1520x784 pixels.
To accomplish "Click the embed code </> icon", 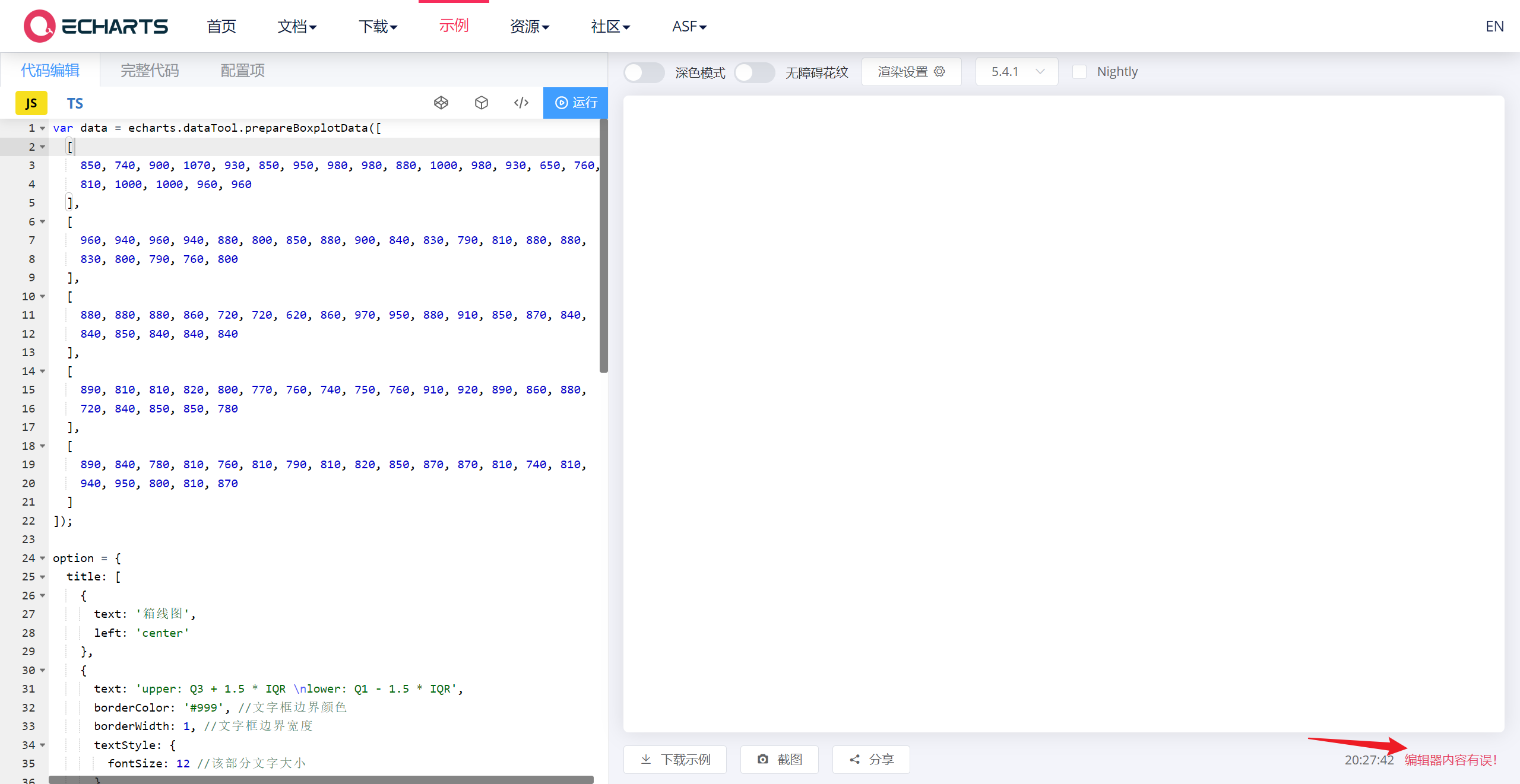I will pyautogui.click(x=521, y=103).
